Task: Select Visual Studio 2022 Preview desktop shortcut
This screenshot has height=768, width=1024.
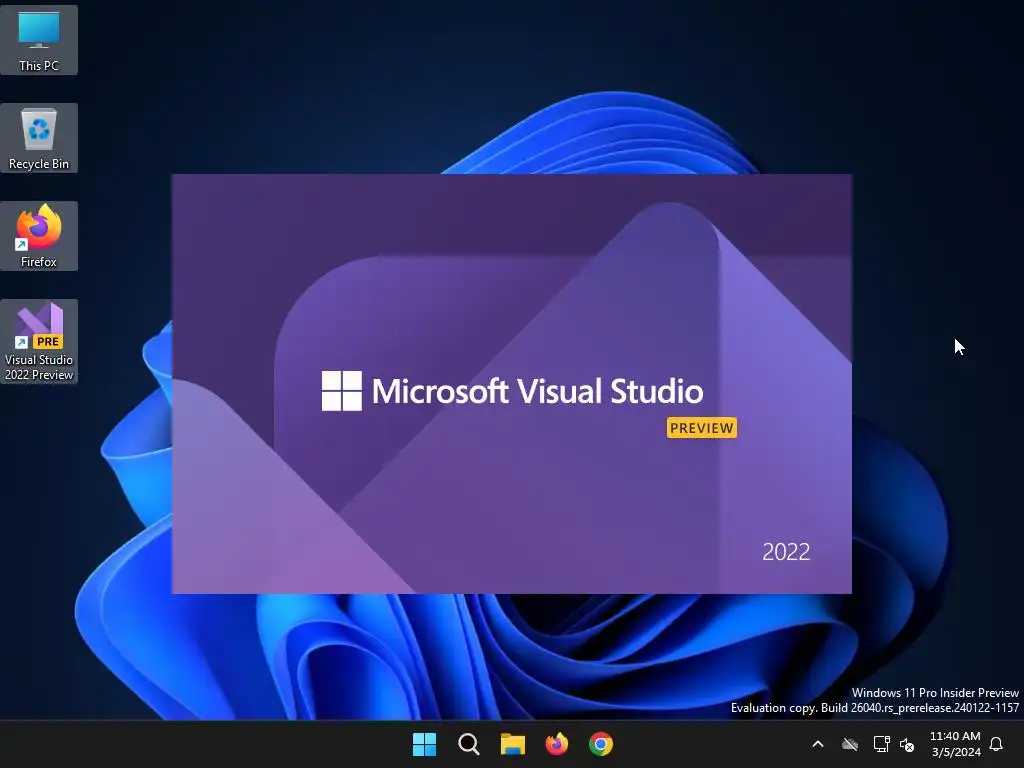Action: (x=39, y=341)
